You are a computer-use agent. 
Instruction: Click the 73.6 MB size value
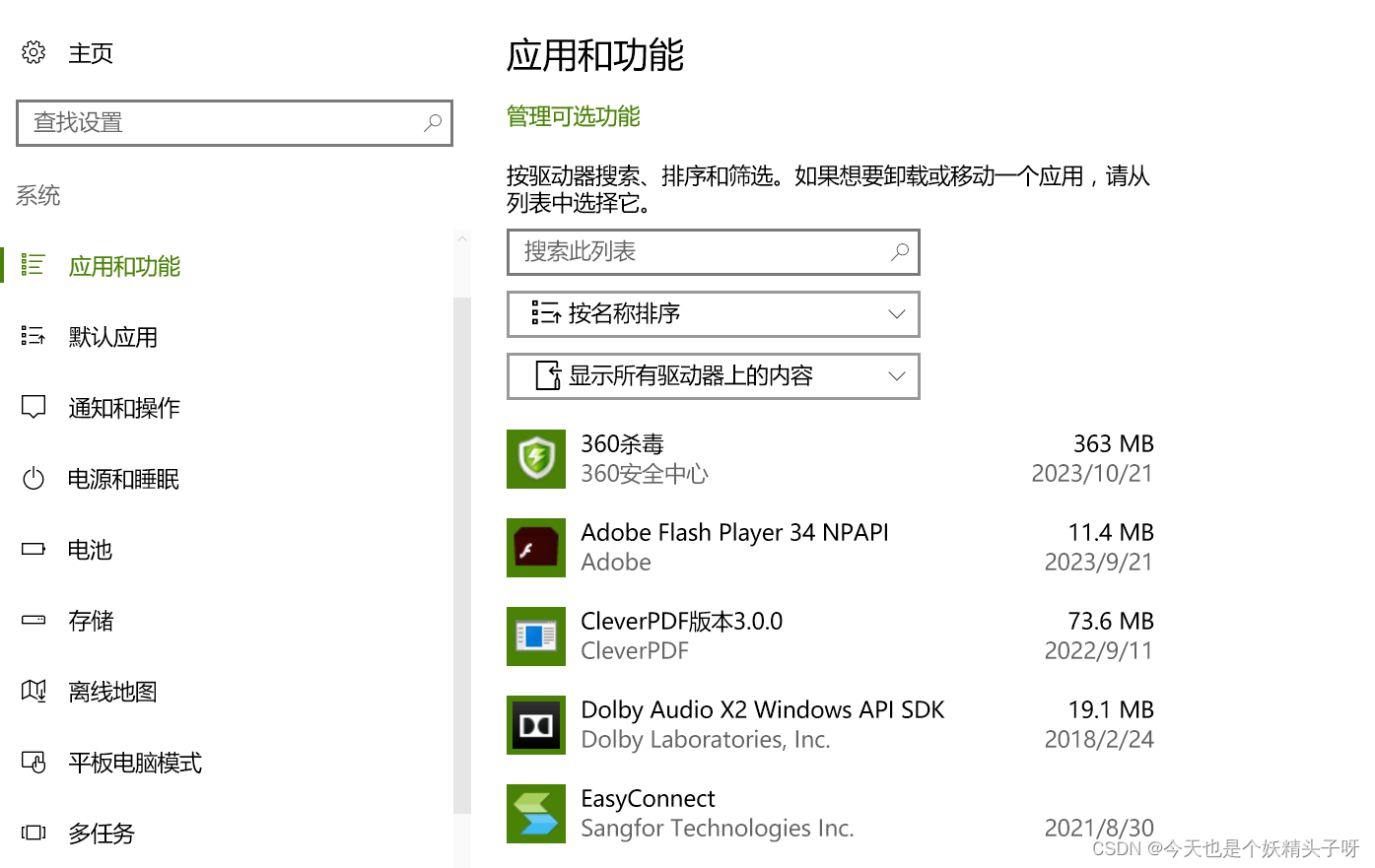tap(1111, 621)
